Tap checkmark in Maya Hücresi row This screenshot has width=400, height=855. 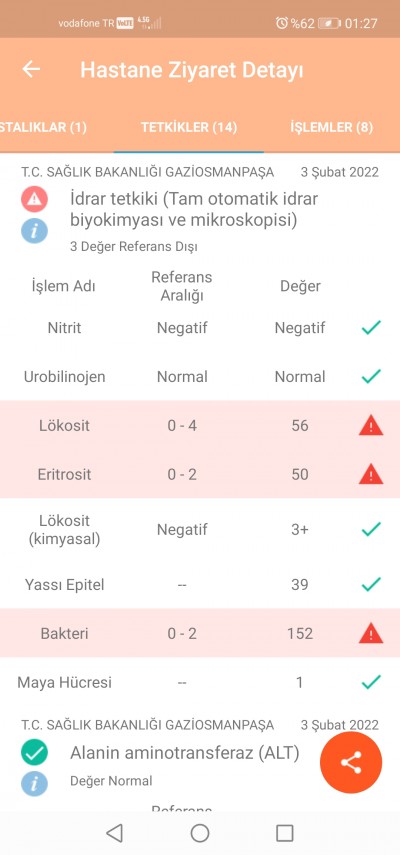coord(371,682)
